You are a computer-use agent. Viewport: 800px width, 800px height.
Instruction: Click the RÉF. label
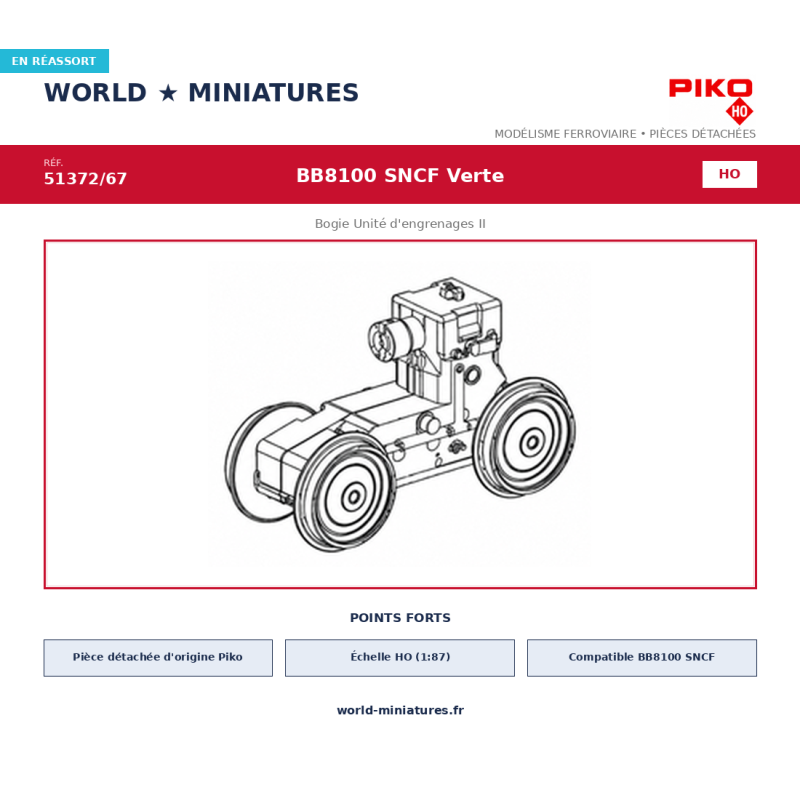click(x=53, y=163)
